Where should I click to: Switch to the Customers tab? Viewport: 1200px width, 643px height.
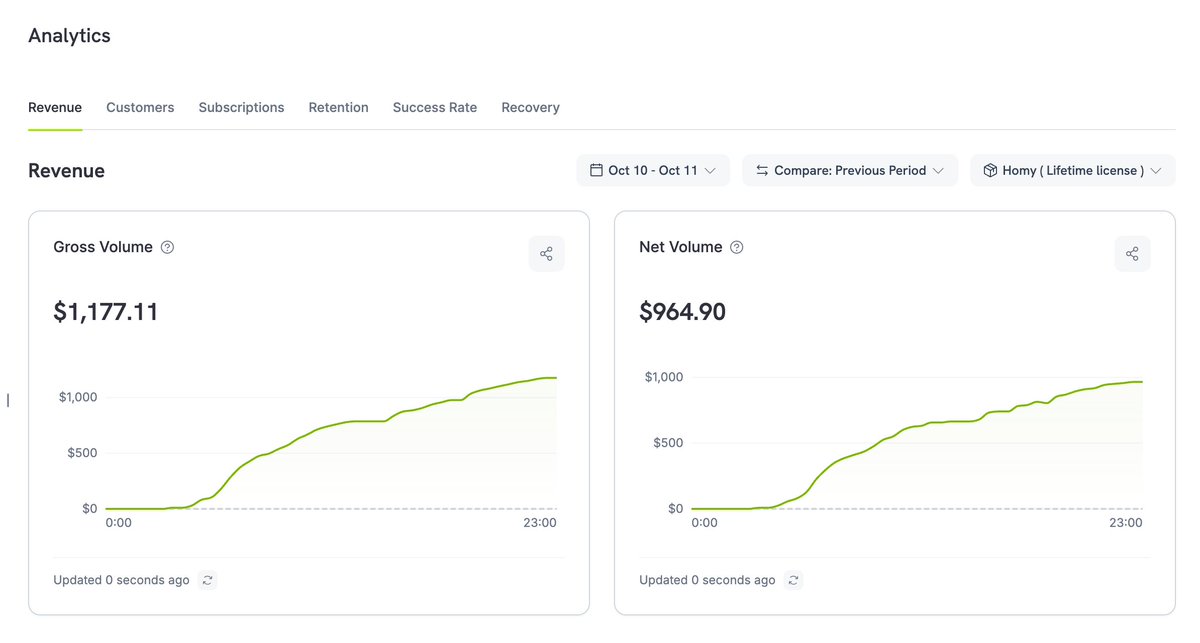click(x=140, y=107)
